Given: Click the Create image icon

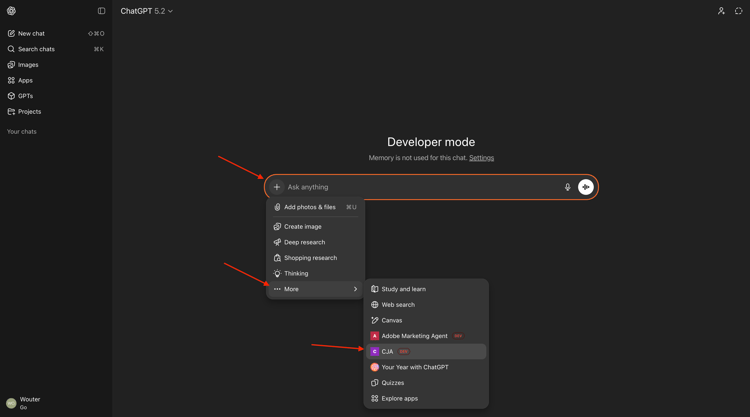Looking at the screenshot, I should [277, 227].
